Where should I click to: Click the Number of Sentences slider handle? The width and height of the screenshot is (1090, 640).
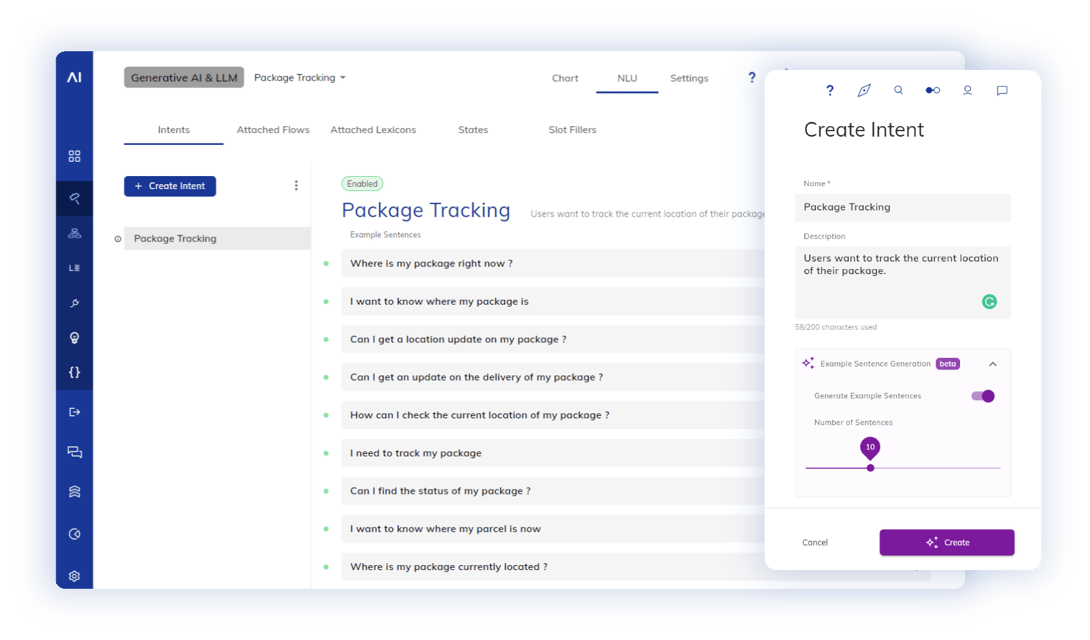(x=870, y=468)
